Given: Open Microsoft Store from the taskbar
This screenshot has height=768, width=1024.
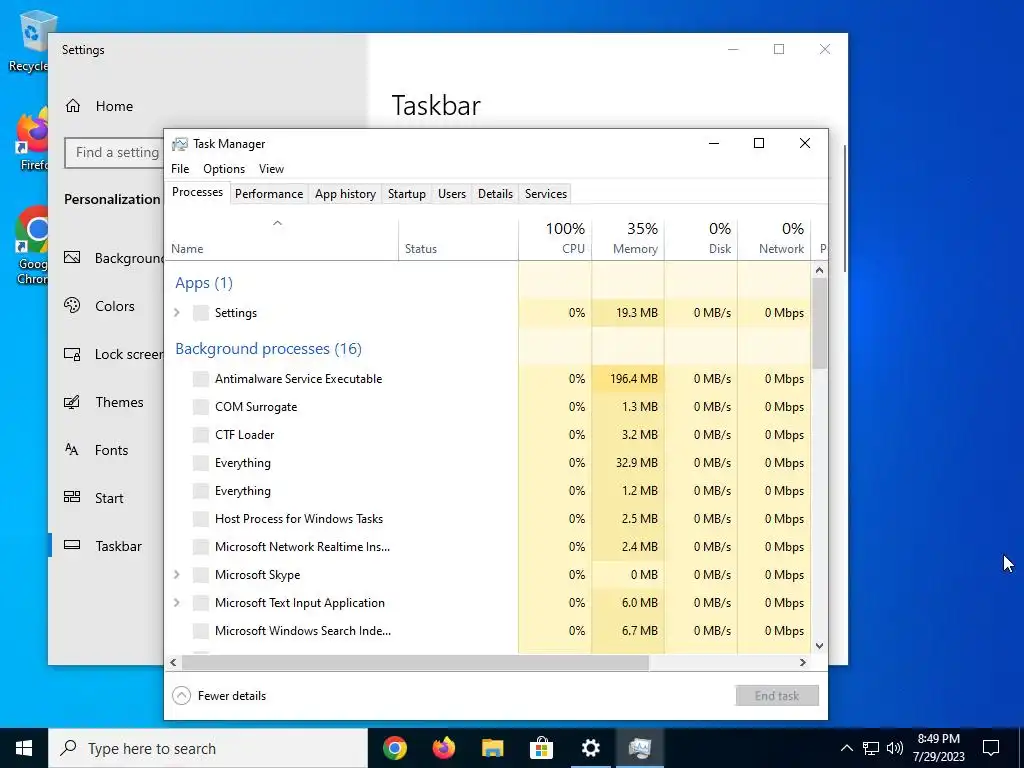Looking at the screenshot, I should (541, 748).
